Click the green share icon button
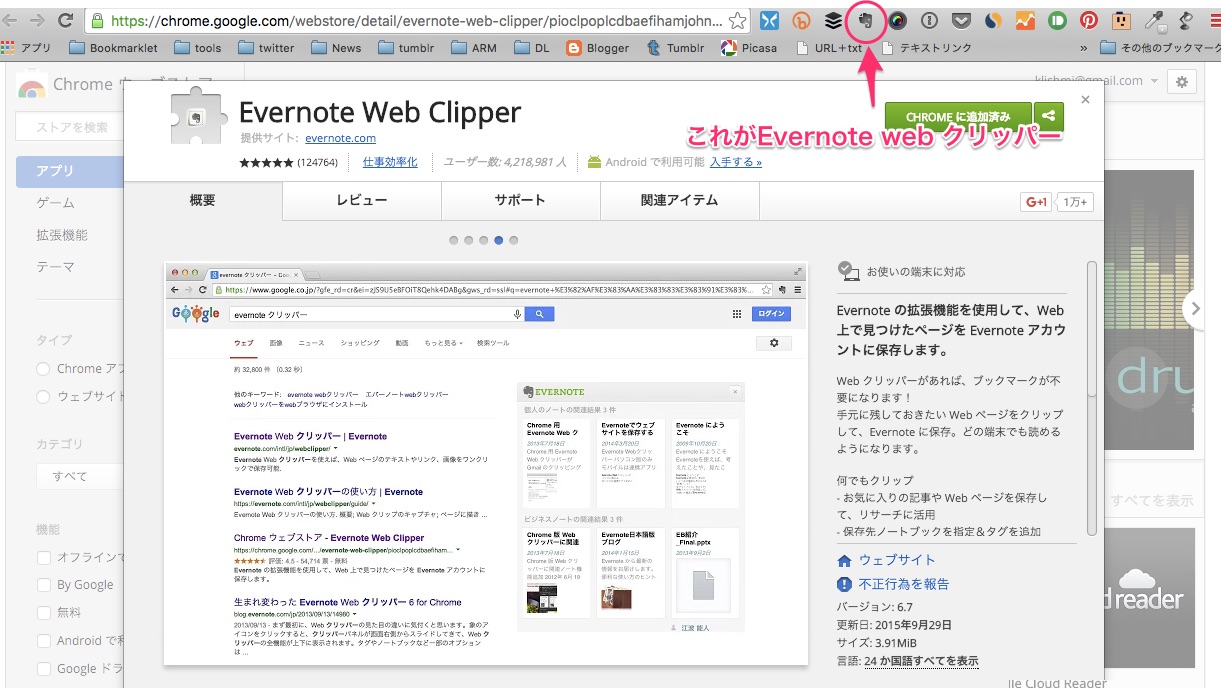Viewport: 1221px width, 688px height. tap(1048, 116)
